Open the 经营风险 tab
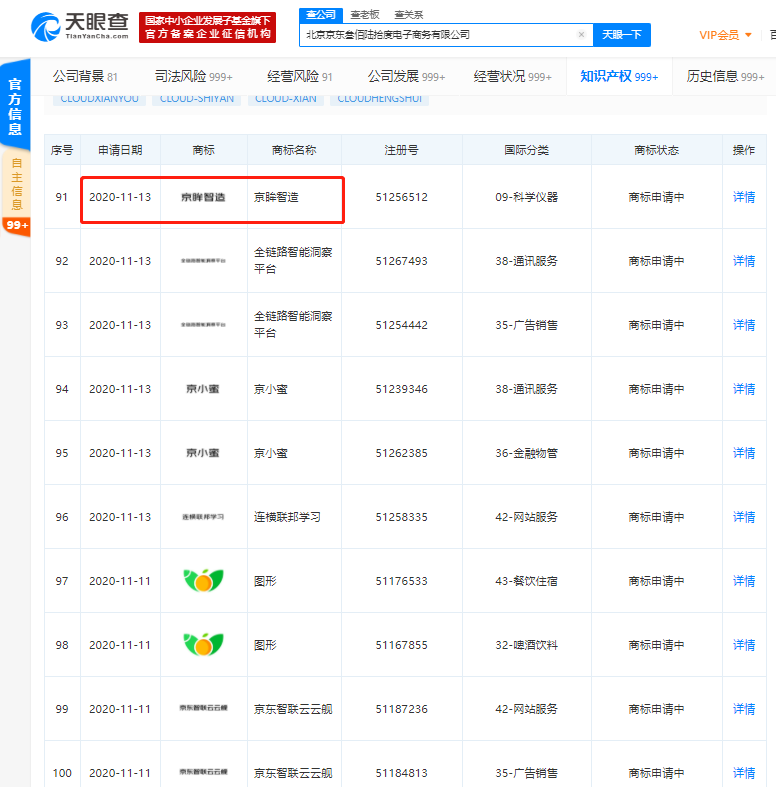The height and width of the screenshot is (787, 776). pyautogui.click(x=300, y=76)
